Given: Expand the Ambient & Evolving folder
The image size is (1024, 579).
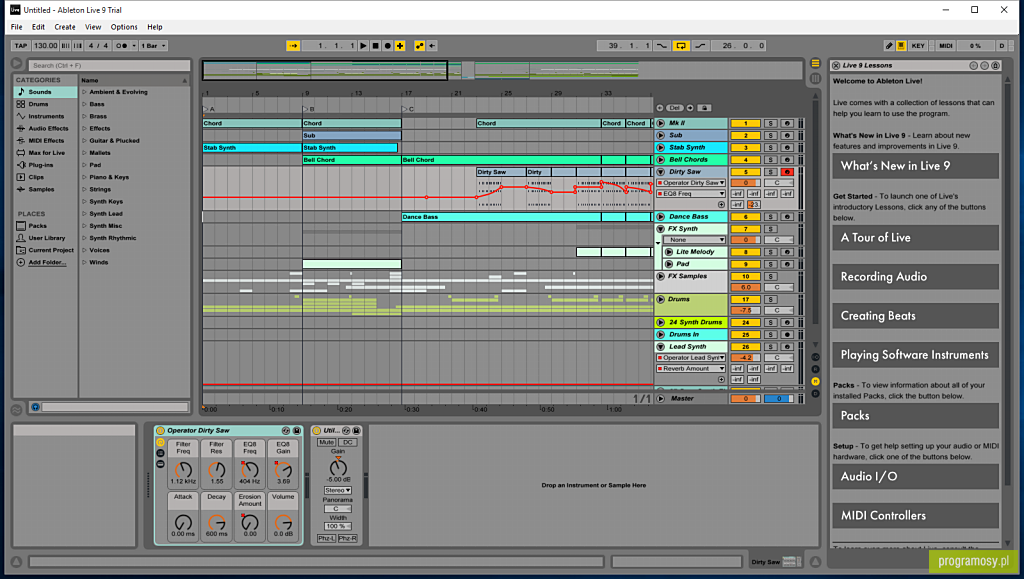Looking at the screenshot, I should [x=84, y=92].
